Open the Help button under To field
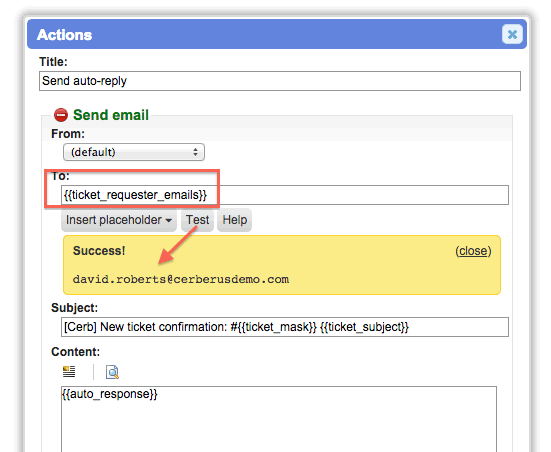The image size is (551, 452). [x=235, y=220]
